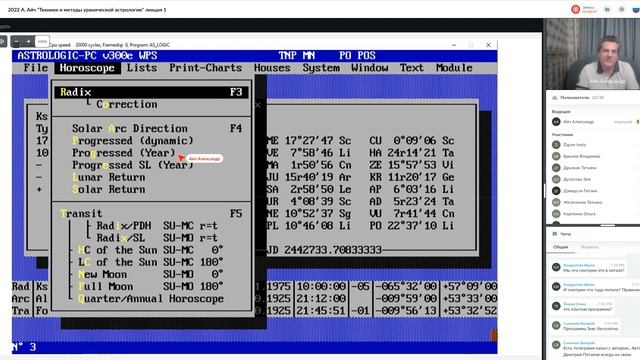Image resolution: width=640 pixels, height=360 pixels.
Task: Click the first participant's avatar
Action: pos(556,144)
